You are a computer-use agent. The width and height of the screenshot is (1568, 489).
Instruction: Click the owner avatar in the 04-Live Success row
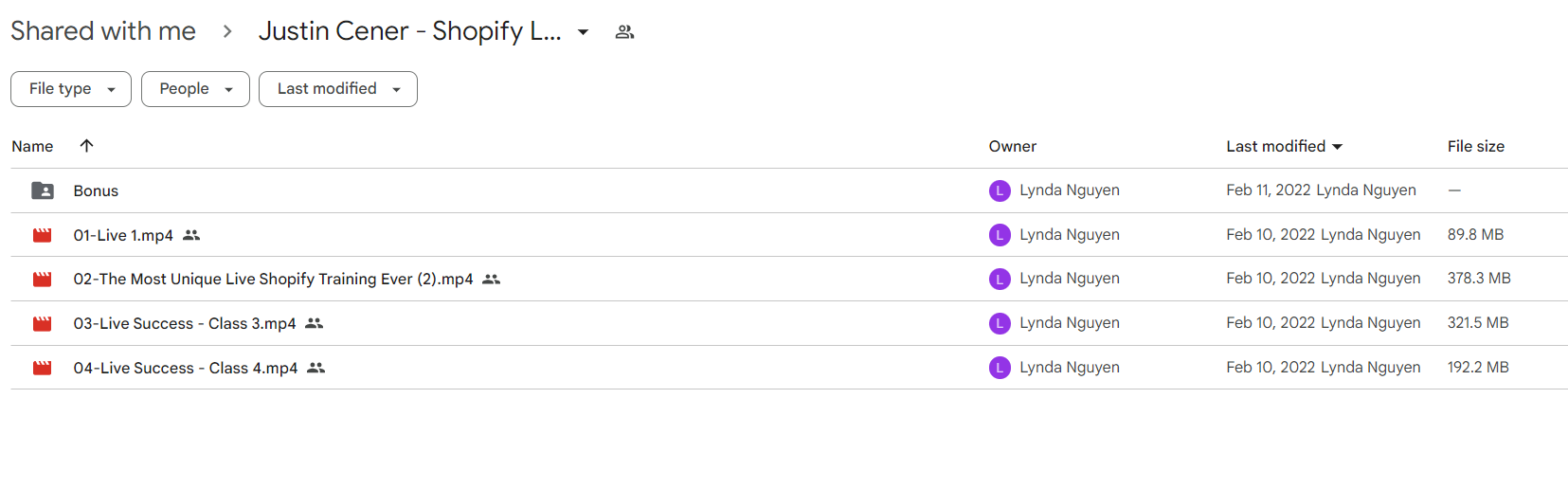coord(1000,368)
